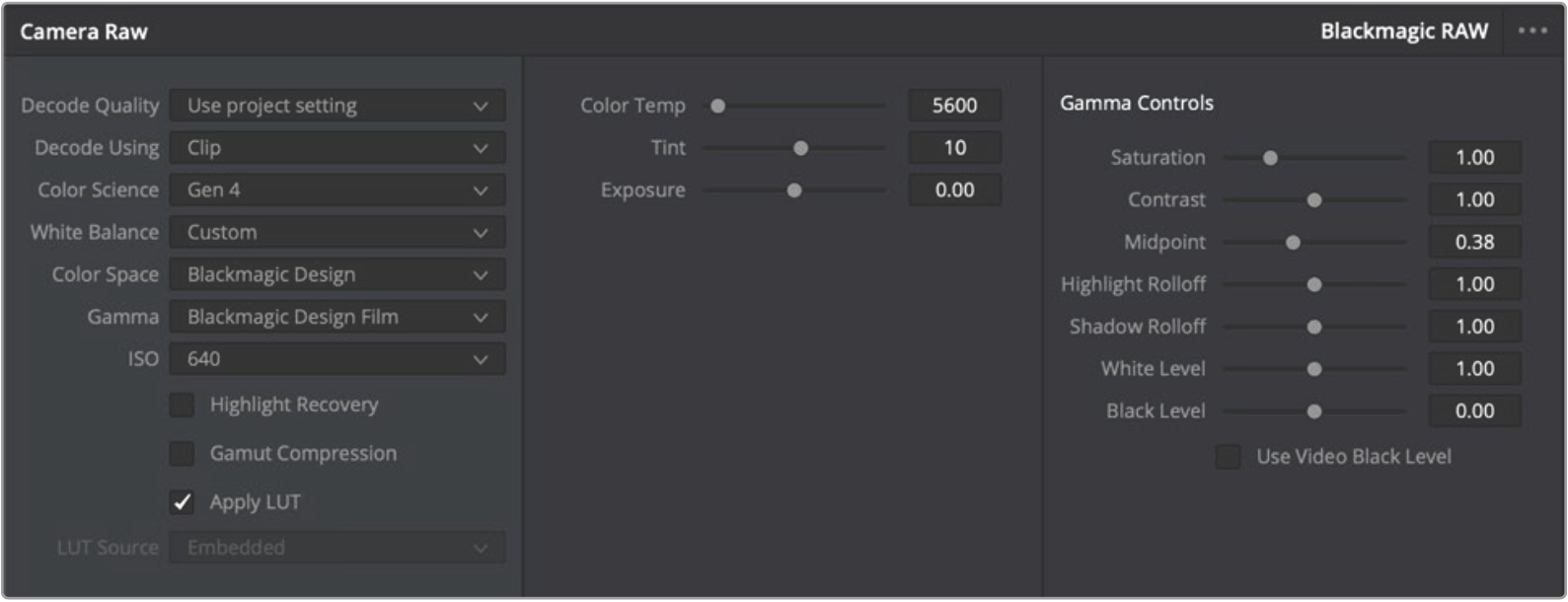Click the Black Level value field
This screenshot has width=1568, height=602.
coord(1474,412)
